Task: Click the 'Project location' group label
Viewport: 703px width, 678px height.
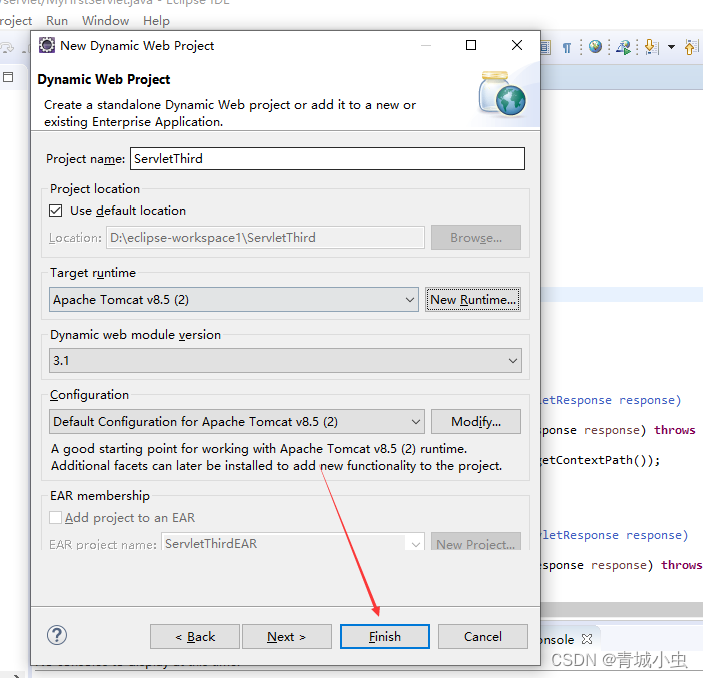Action: coord(95,189)
